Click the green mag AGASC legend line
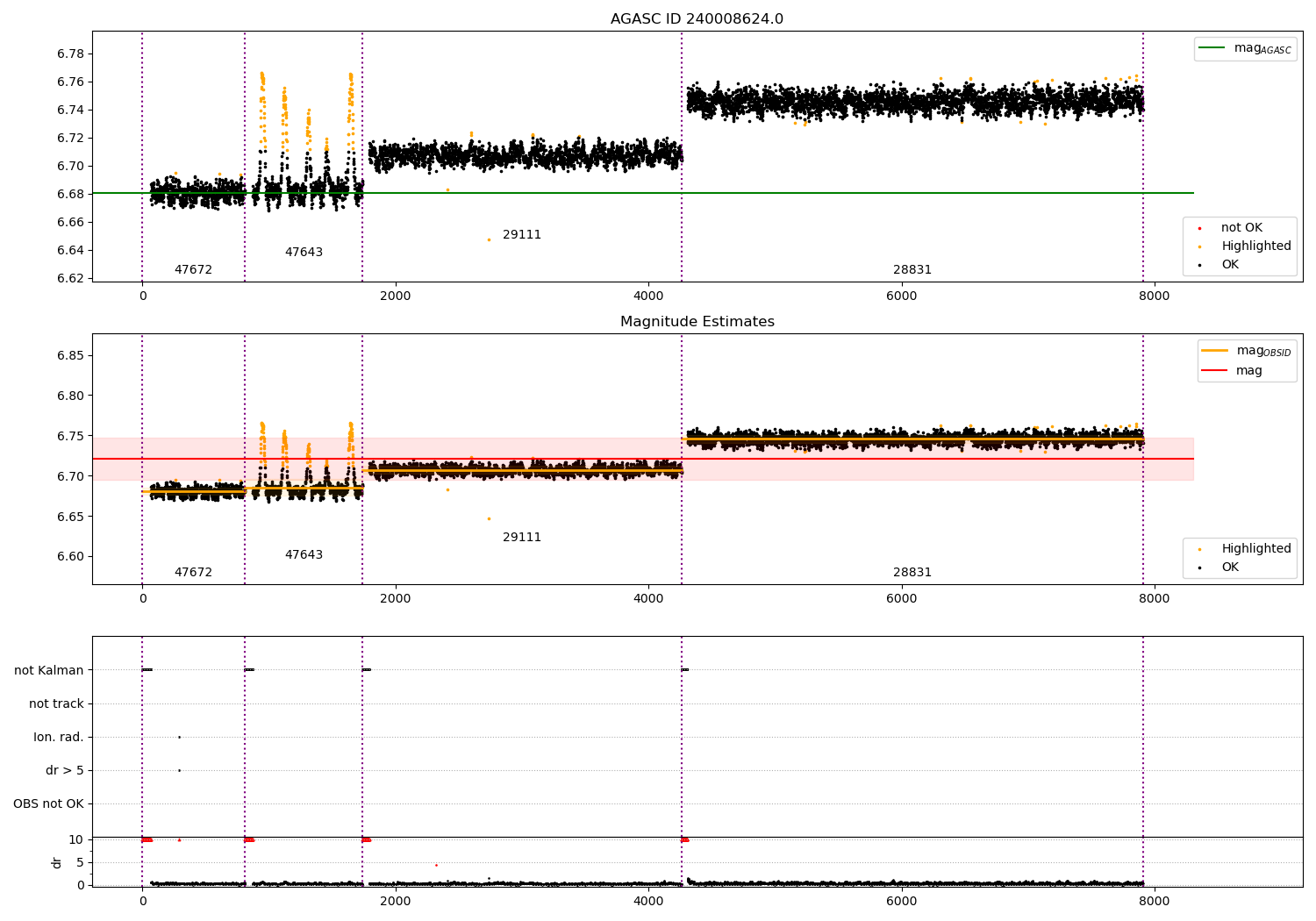The width and height of the screenshot is (1316, 921). (1212, 48)
